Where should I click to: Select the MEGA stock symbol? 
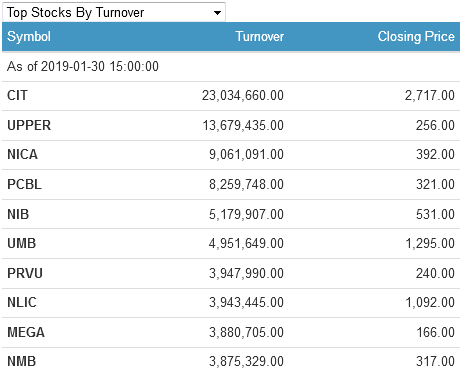pyautogui.click(x=26, y=332)
